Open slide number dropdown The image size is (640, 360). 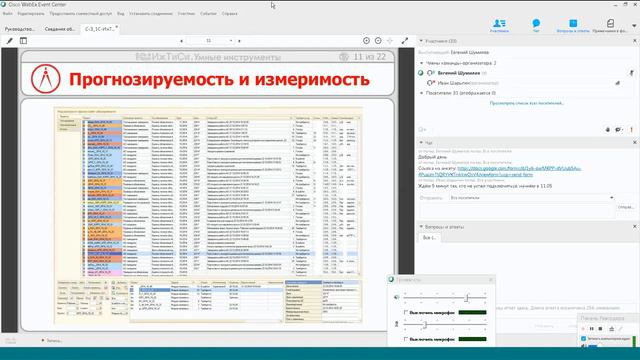click(x=231, y=41)
